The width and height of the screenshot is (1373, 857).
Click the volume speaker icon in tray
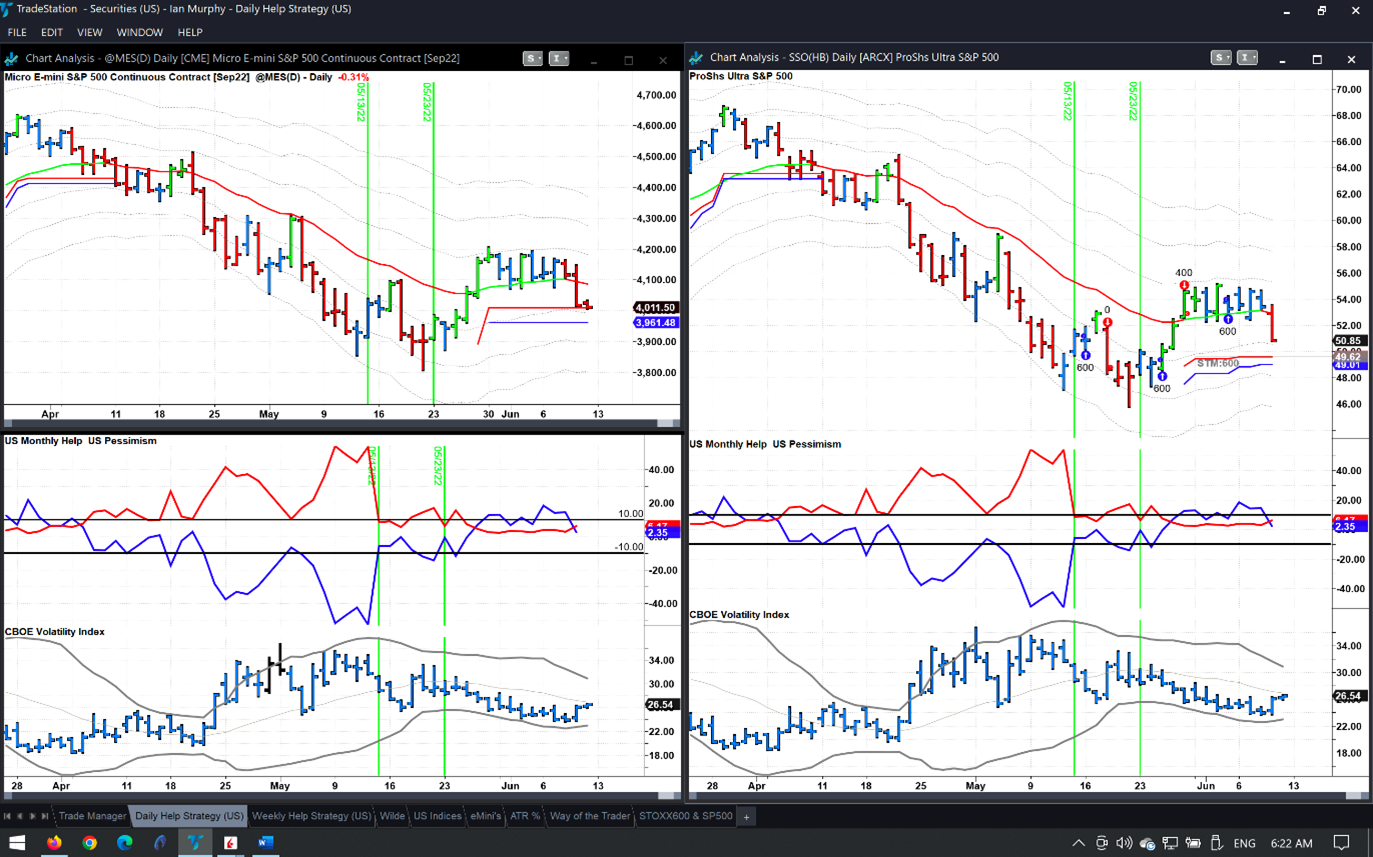pyautogui.click(x=1123, y=843)
